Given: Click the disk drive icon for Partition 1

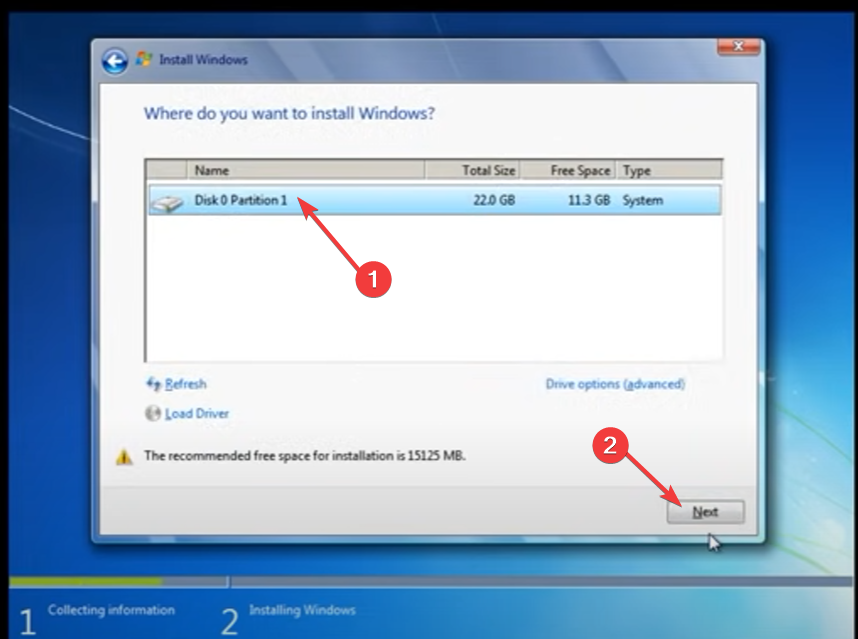Looking at the screenshot, I should coord(167,204).
